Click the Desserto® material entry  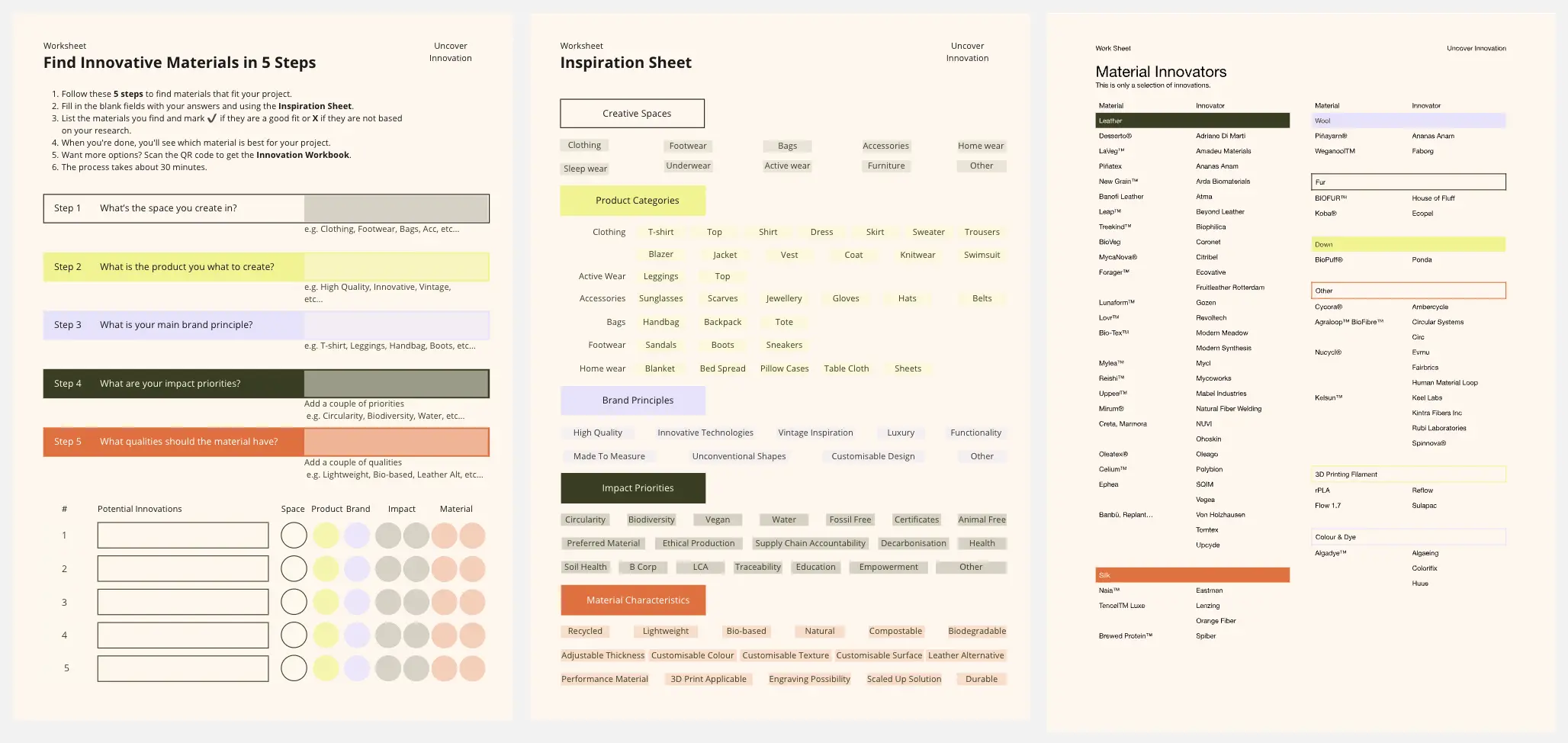1115,136
